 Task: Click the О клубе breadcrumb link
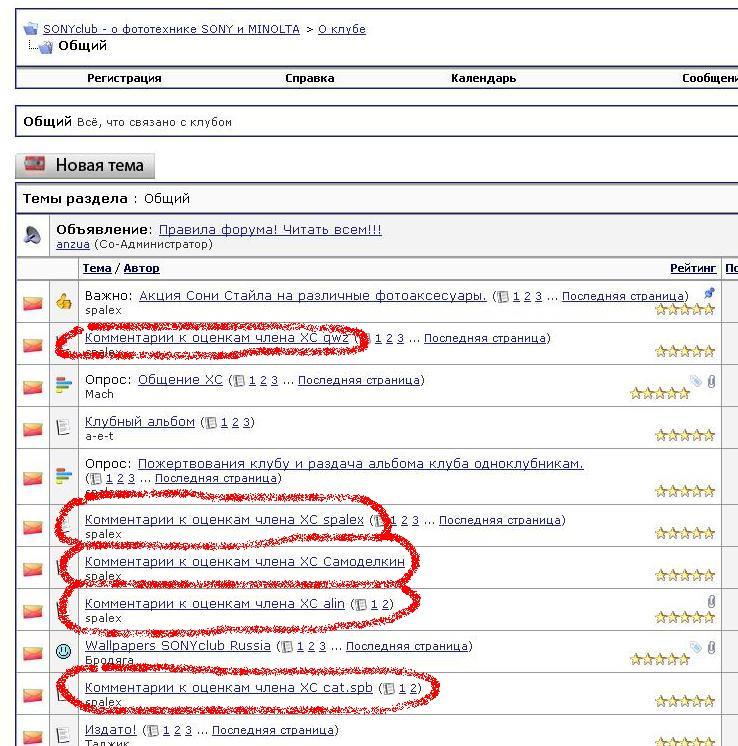(x=341, y=29)
